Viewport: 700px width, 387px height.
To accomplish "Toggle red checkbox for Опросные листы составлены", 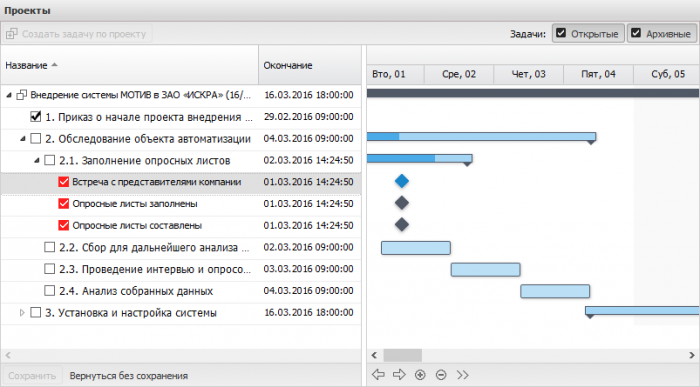I will [63, 225].
